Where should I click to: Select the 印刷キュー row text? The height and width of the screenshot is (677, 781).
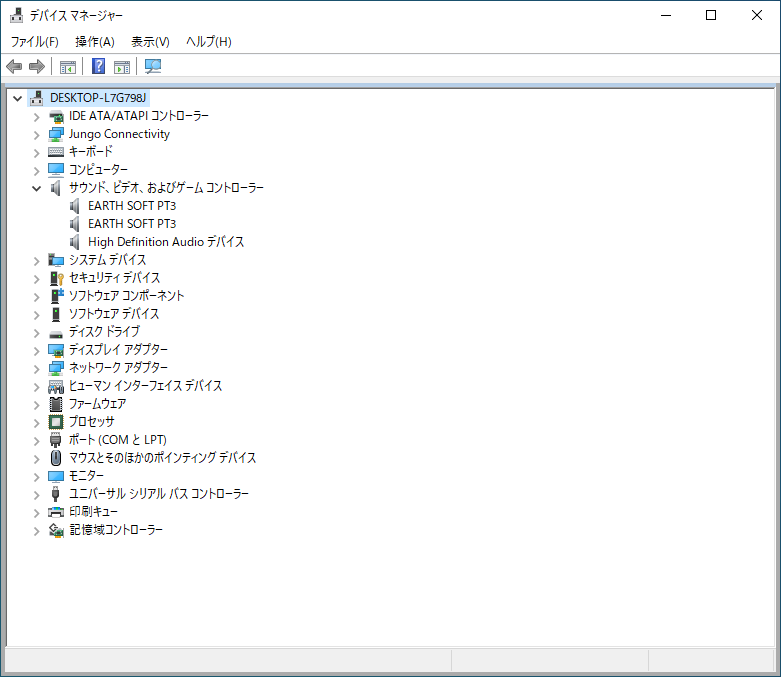tap(93, 512)
